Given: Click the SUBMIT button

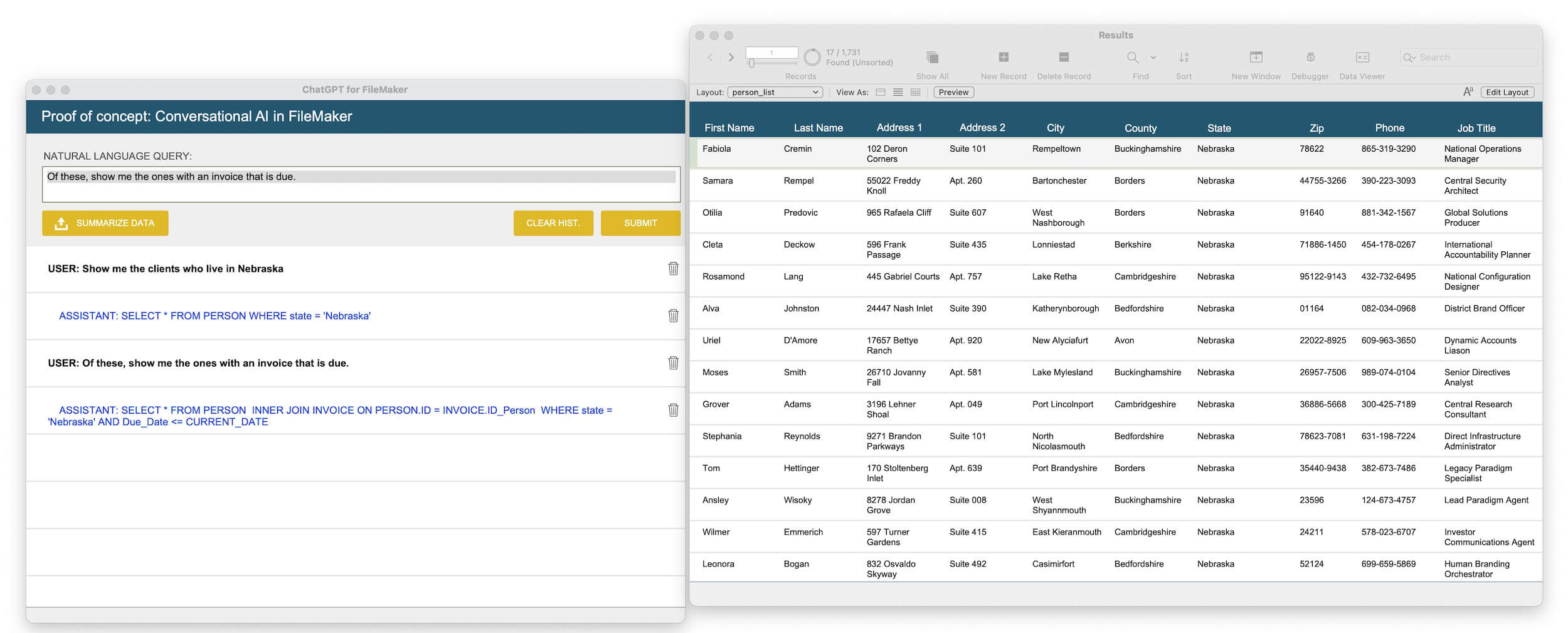Looking at the screenshot, I should [640, 223].
